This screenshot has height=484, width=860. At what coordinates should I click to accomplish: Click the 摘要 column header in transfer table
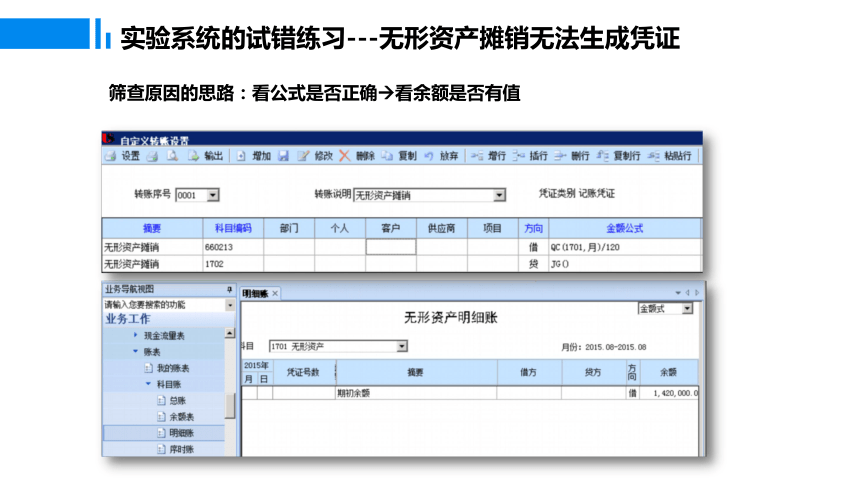click(x=152, y=228)
